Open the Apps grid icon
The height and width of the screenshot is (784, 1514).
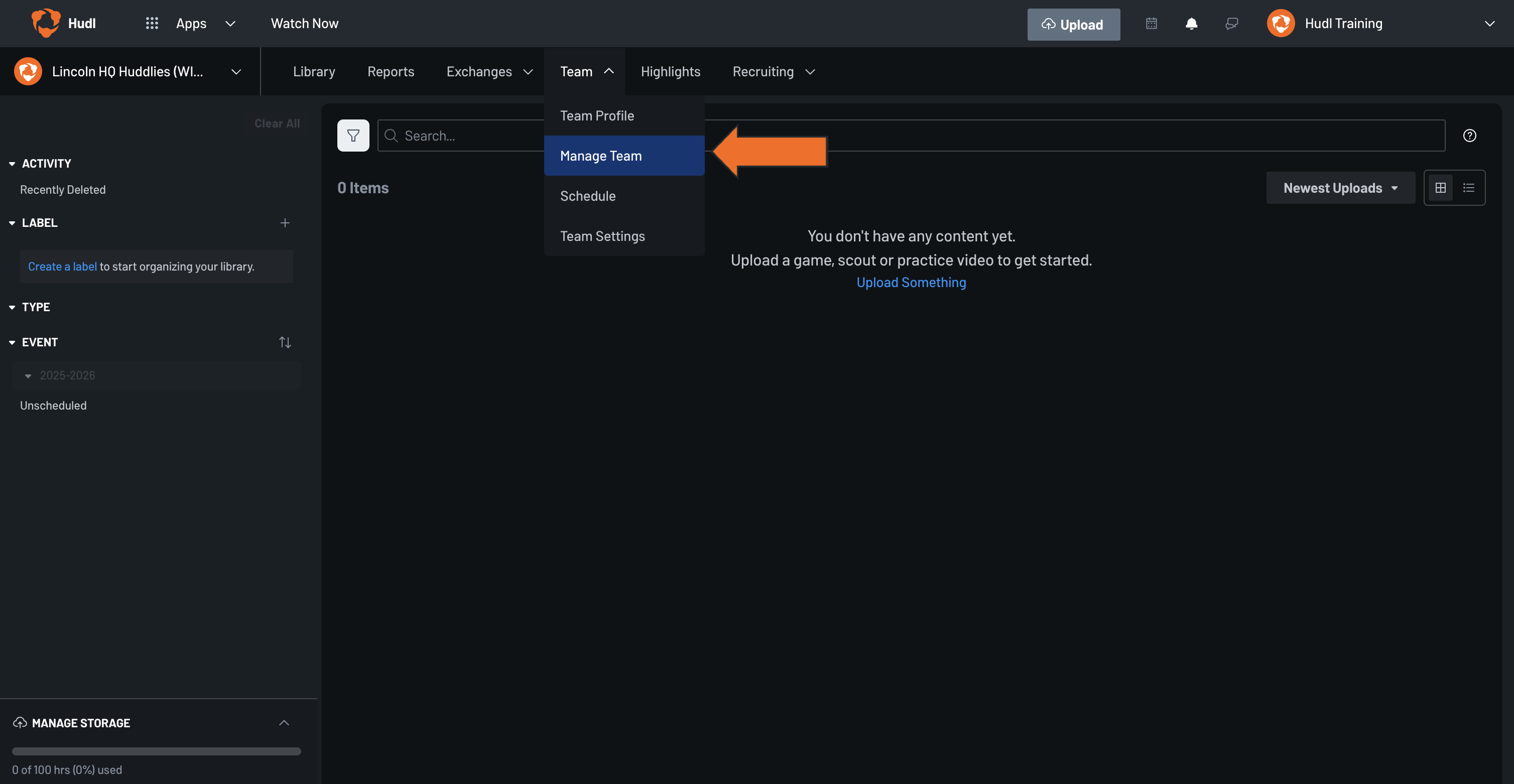(152, 23)
